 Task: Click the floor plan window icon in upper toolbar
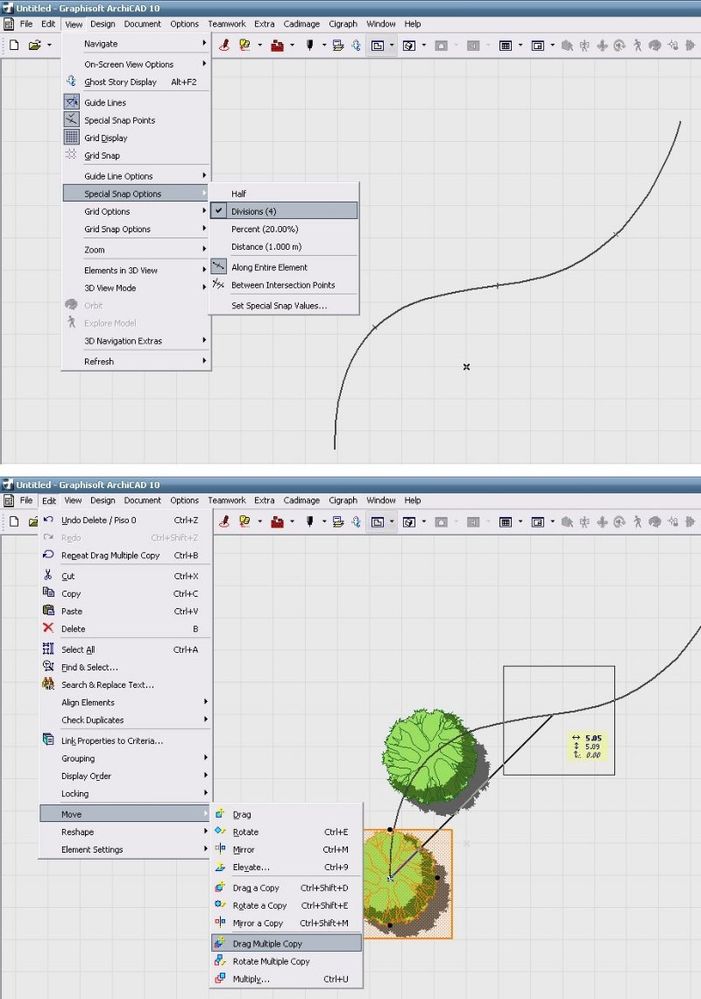coord(377,45)
